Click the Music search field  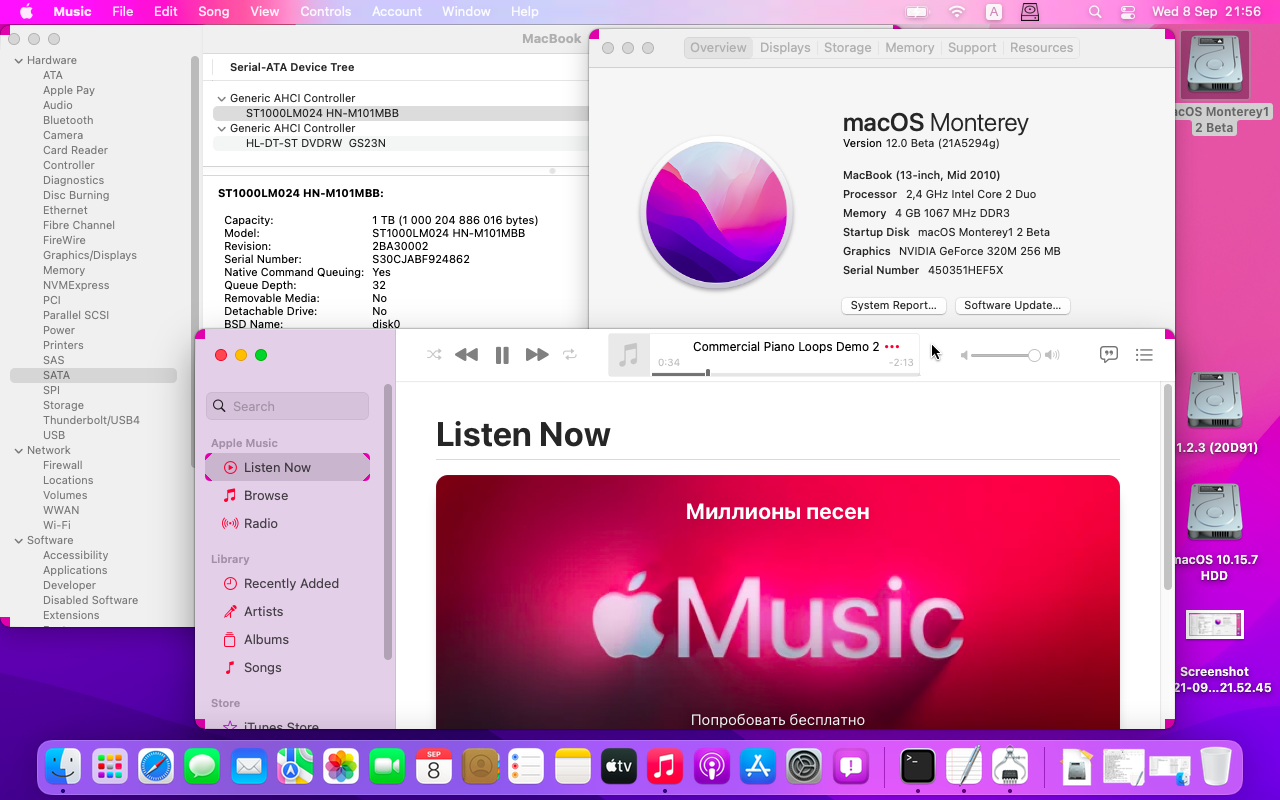(287, 406)
